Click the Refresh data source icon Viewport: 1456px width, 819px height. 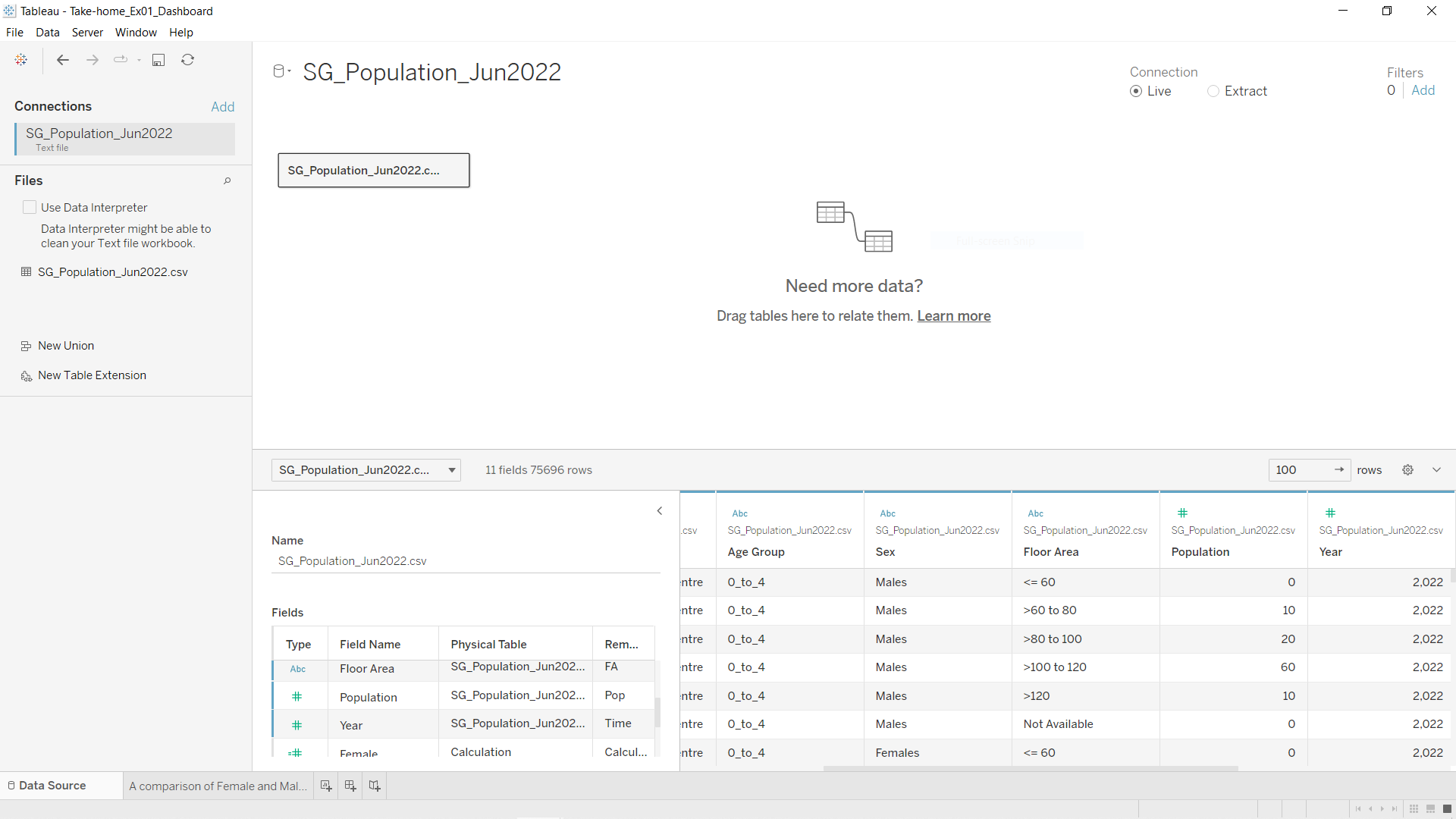click(188, 60)
